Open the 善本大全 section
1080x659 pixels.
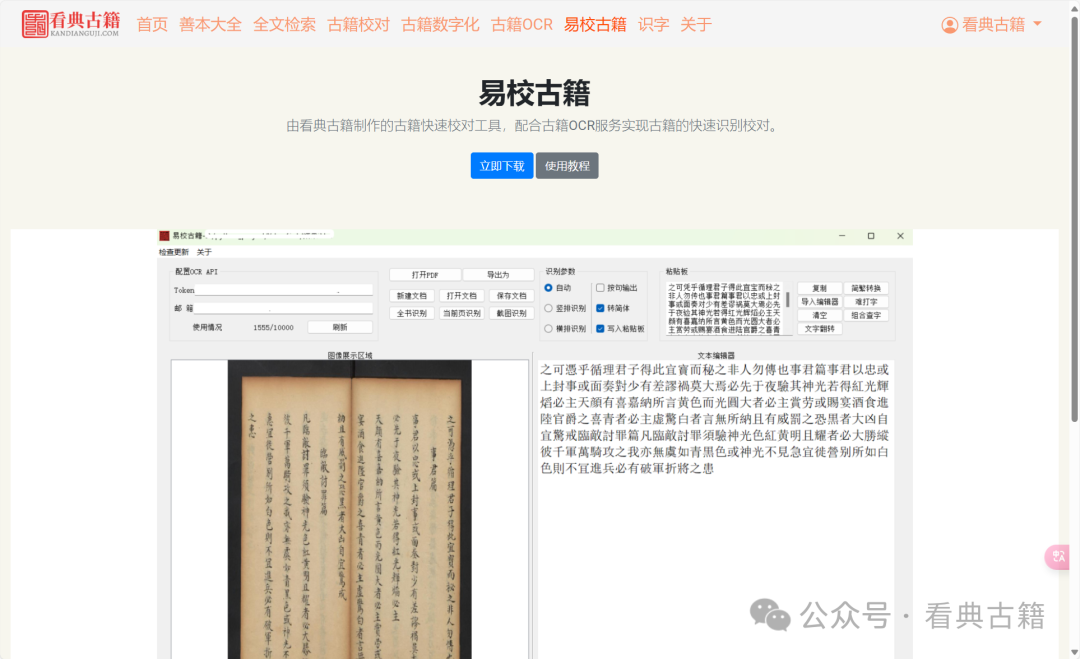pos(210,25)
